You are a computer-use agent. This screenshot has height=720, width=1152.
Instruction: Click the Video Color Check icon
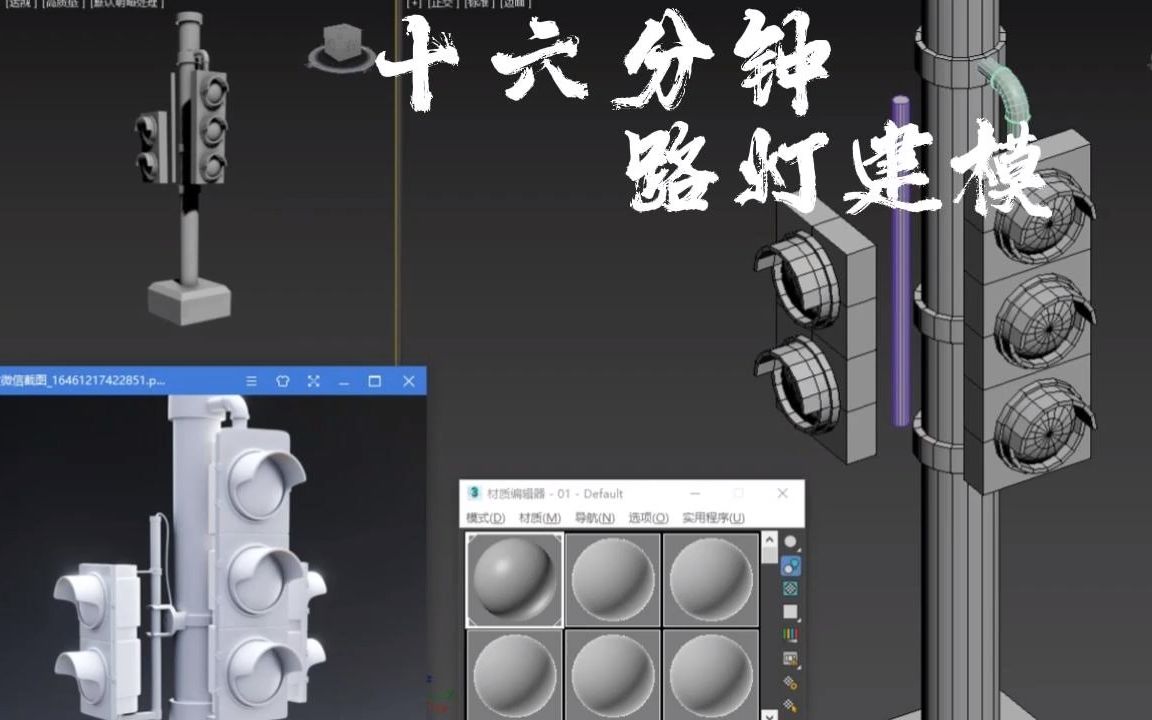[x=790, y=634]
